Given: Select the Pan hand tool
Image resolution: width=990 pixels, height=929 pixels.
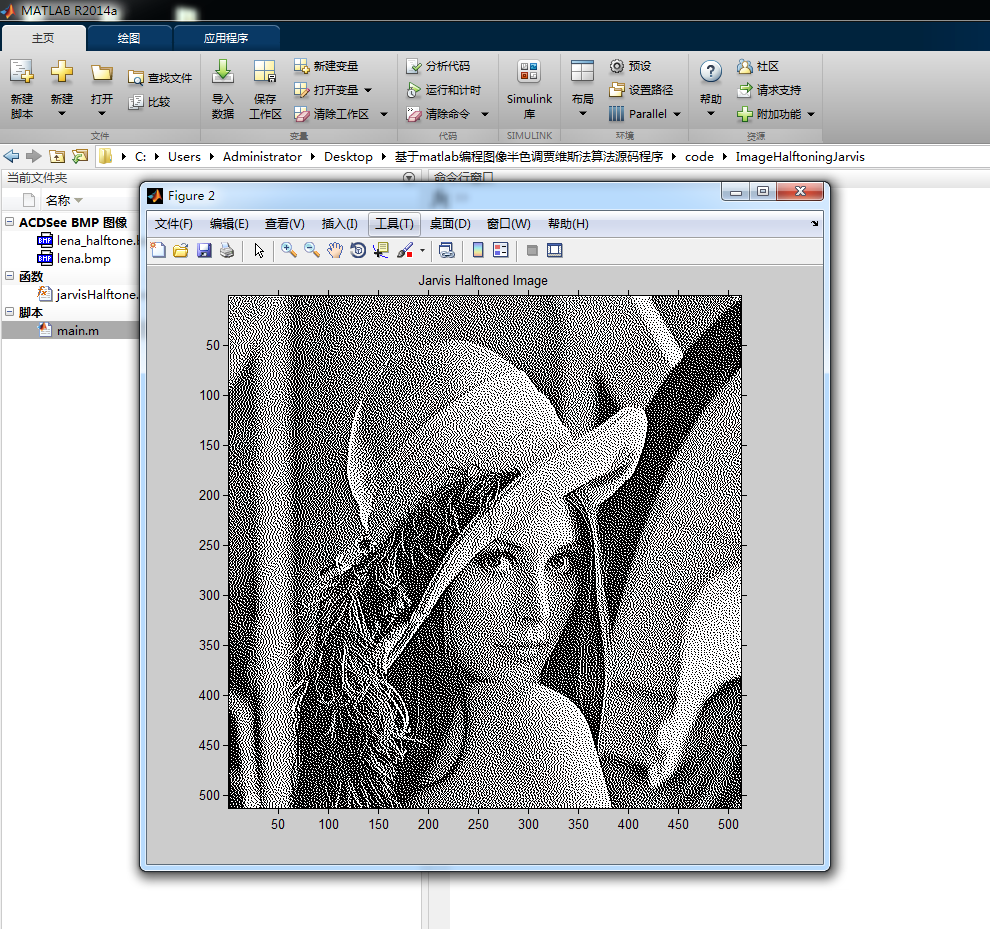Looking at the screenshot, I should pyautogui.click(x=335, y=251).
